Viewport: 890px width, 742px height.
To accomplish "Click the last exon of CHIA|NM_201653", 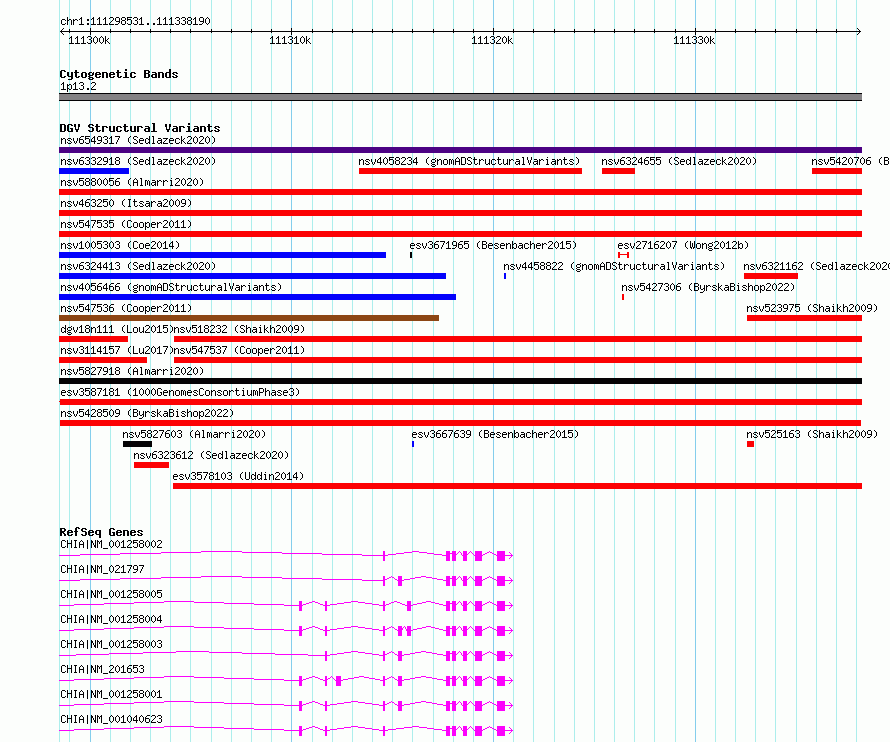I will coord(501,681).
